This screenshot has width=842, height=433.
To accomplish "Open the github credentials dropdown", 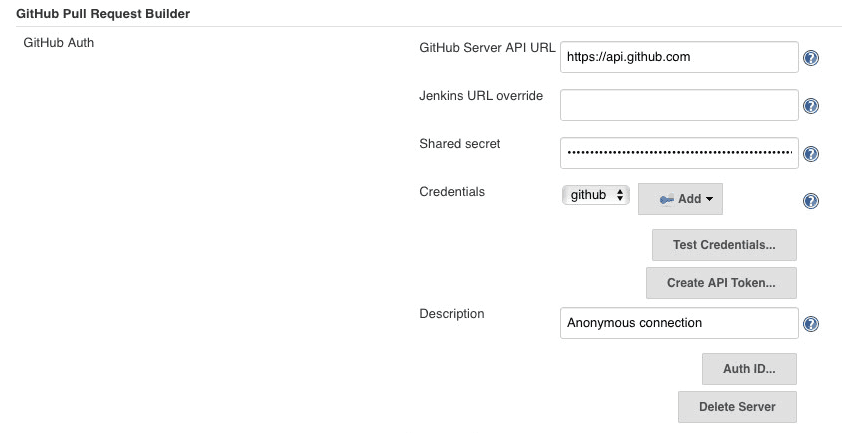I will 596,195.
